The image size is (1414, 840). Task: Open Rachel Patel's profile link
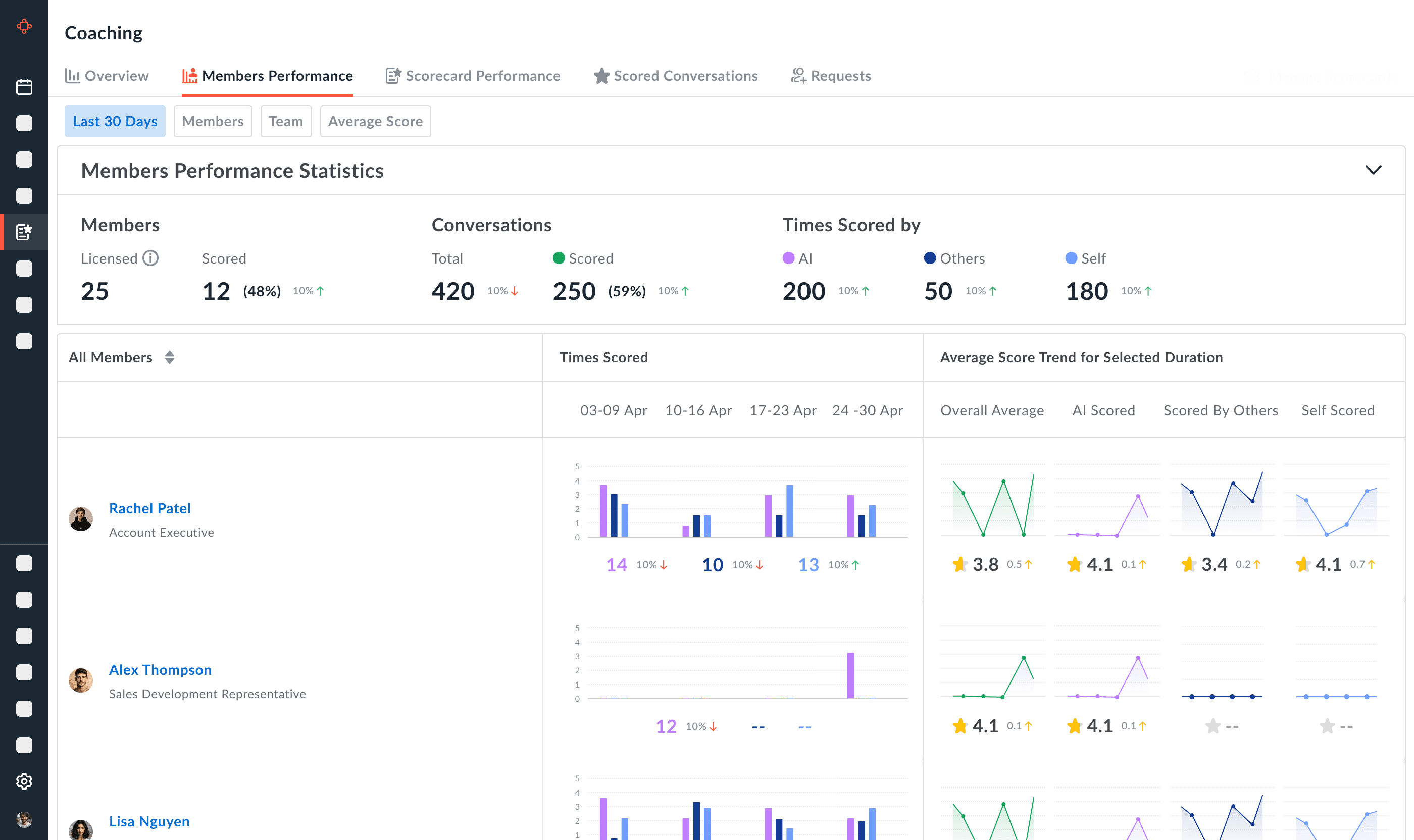click(149, 508)
